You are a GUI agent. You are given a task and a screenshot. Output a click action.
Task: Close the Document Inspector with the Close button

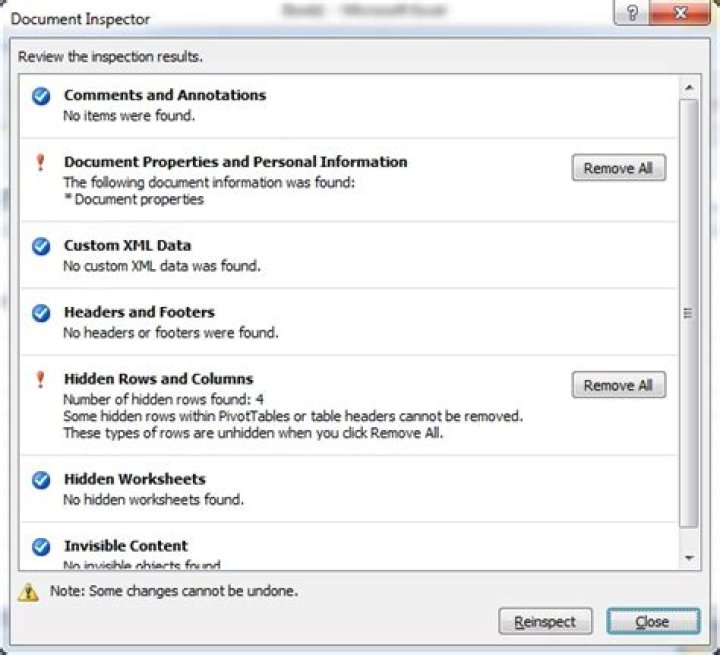pyautogui.click(x=653, y=621)
